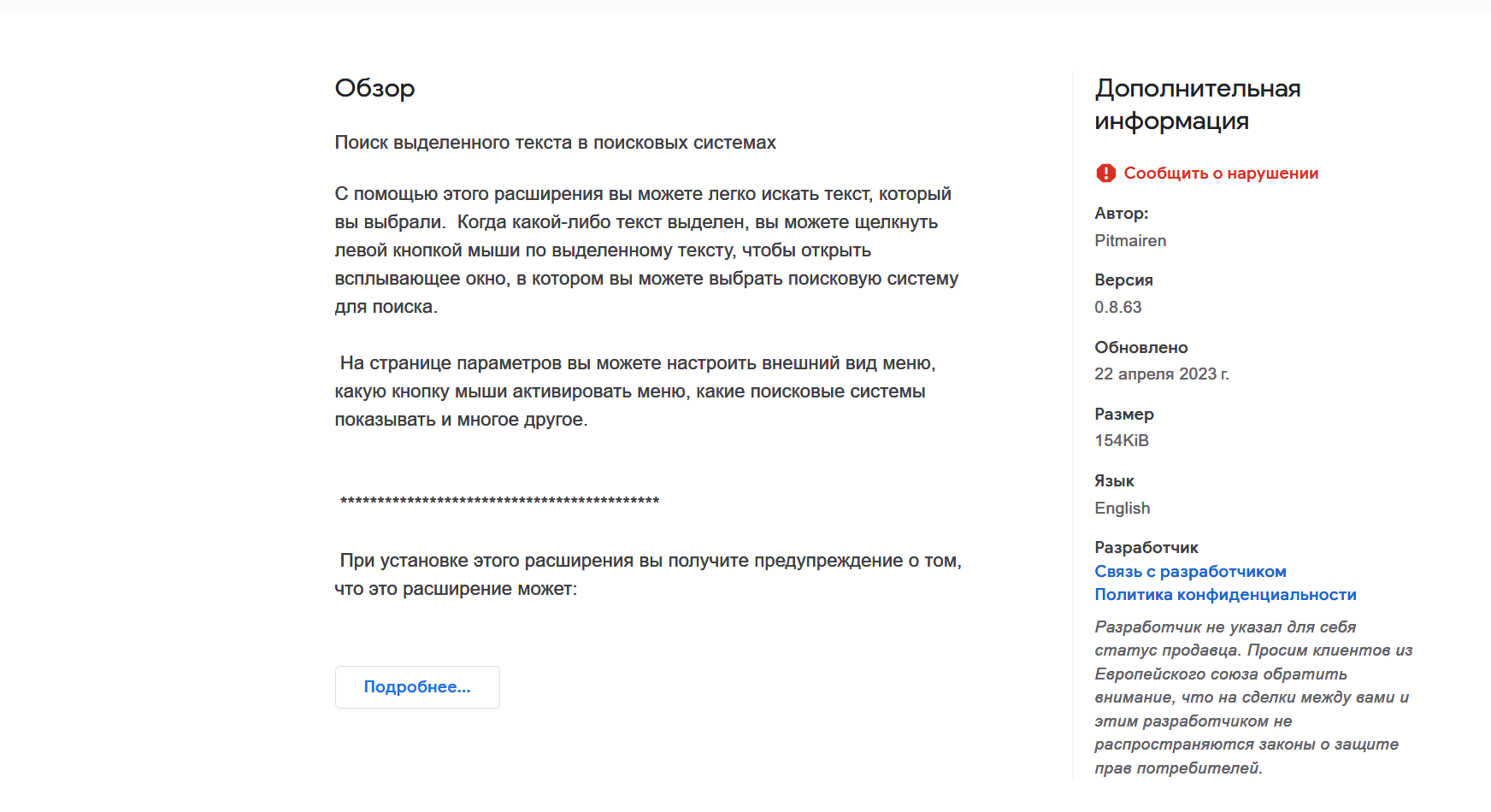
Task: Click the update date '22 апреля 2023 г.'
Action: pyautogui.click(x=1162, y=374)
